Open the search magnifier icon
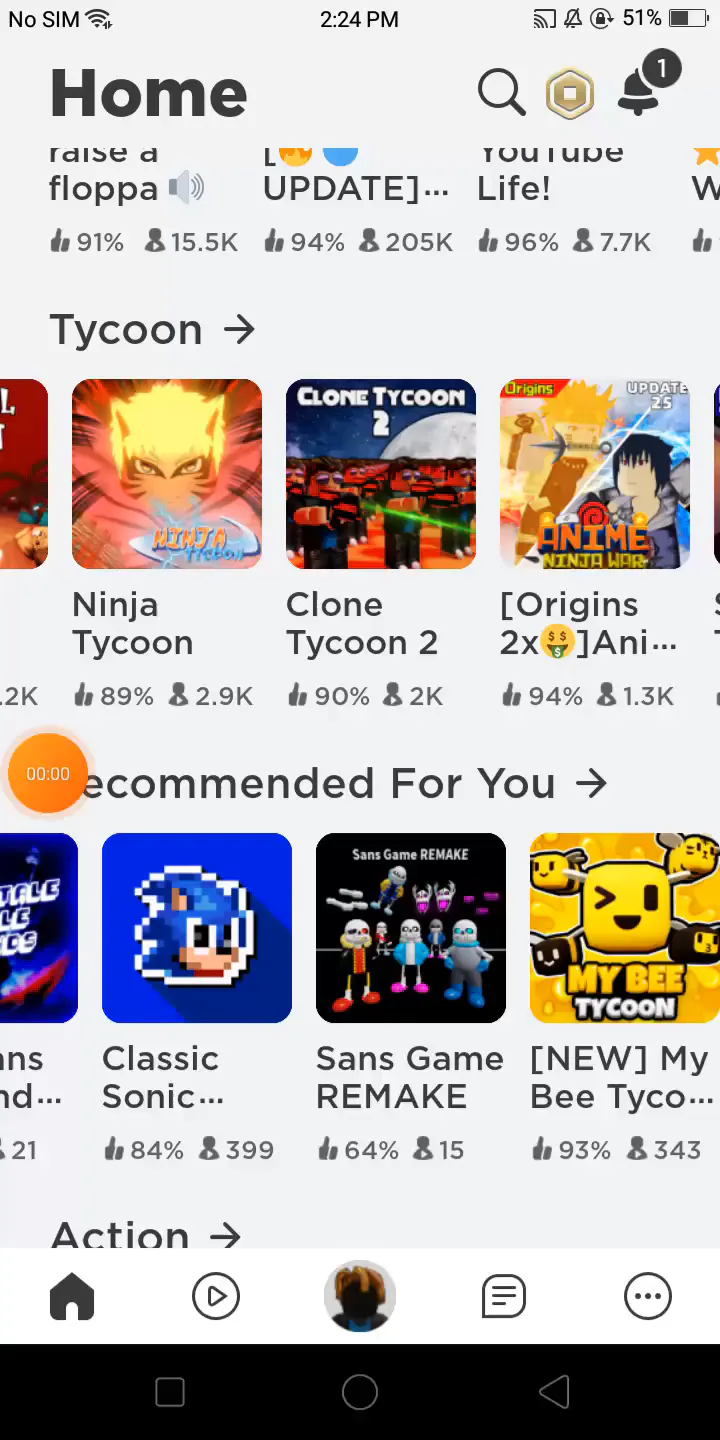 [x=501, y=93]
